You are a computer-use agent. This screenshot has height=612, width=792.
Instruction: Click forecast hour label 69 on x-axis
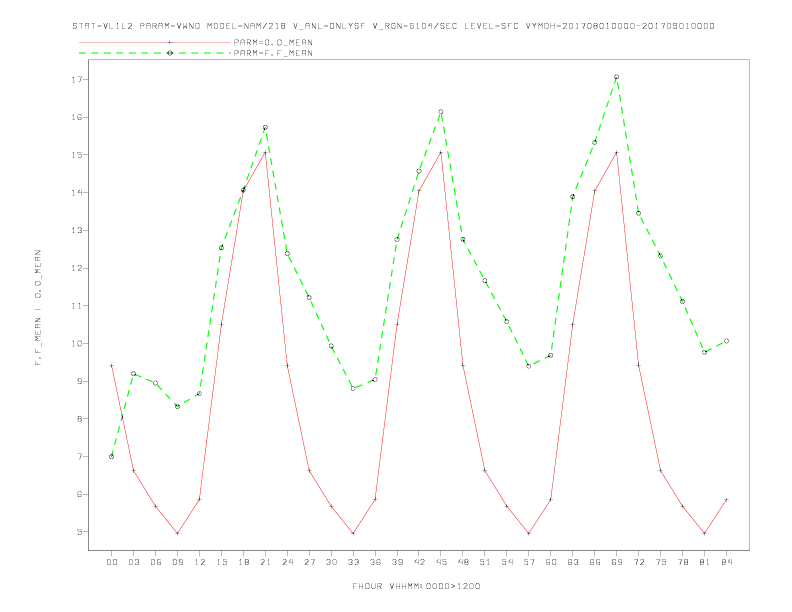(617, 562)
